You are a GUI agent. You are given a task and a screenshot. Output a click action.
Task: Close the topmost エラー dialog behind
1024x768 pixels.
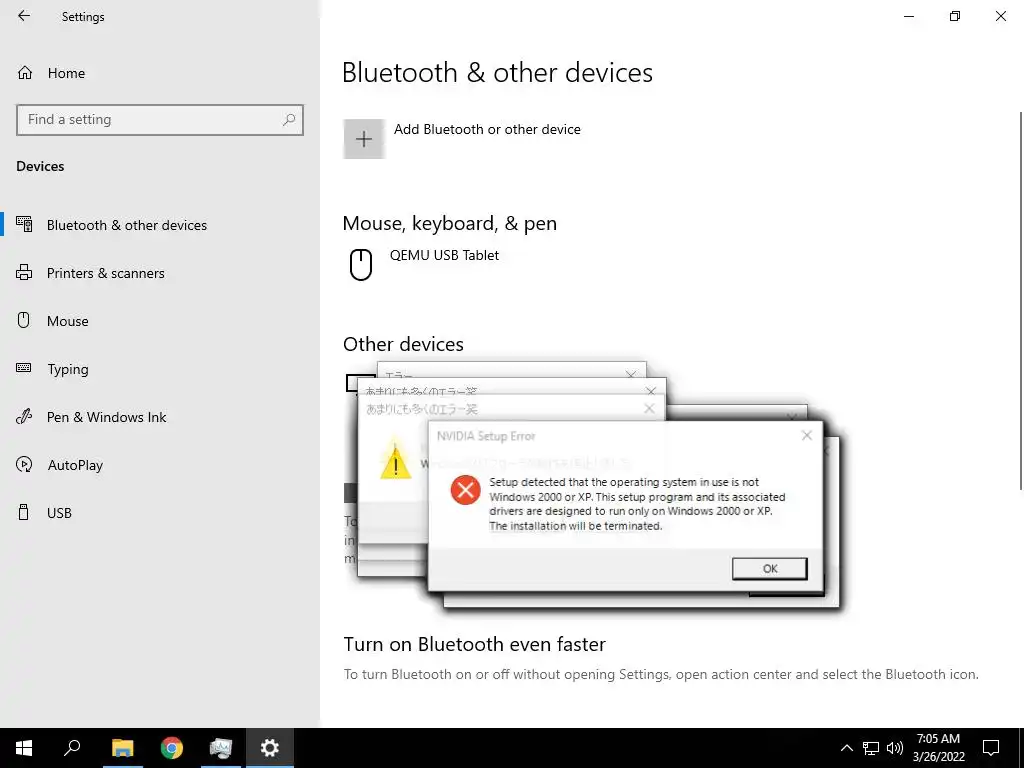point(630,375)
